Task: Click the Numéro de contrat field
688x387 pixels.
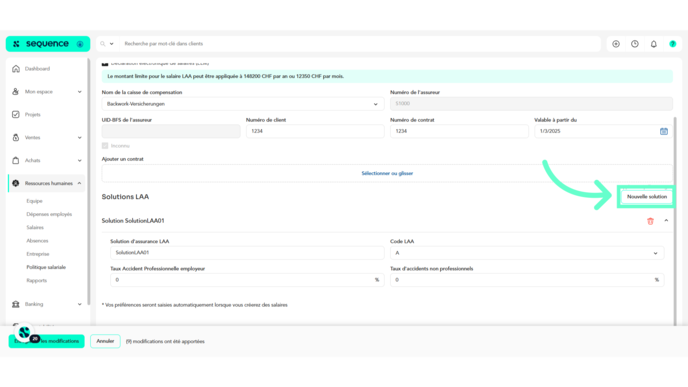Action: click(459, 131)
